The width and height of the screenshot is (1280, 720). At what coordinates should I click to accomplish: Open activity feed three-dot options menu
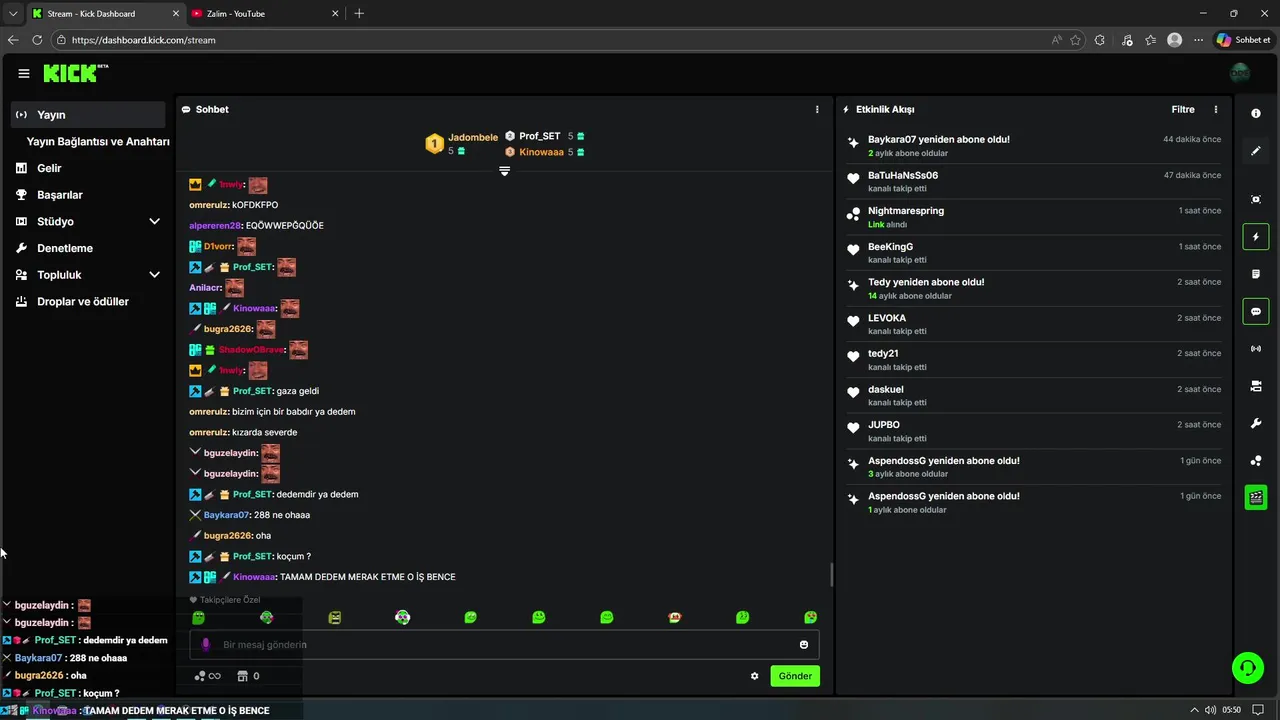click(x=1216, y=110)
